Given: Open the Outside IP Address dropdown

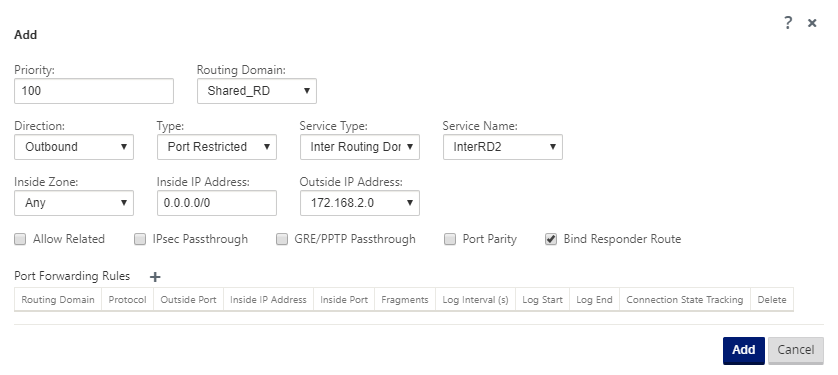Looking at the screenshot, I should point(360,203).
